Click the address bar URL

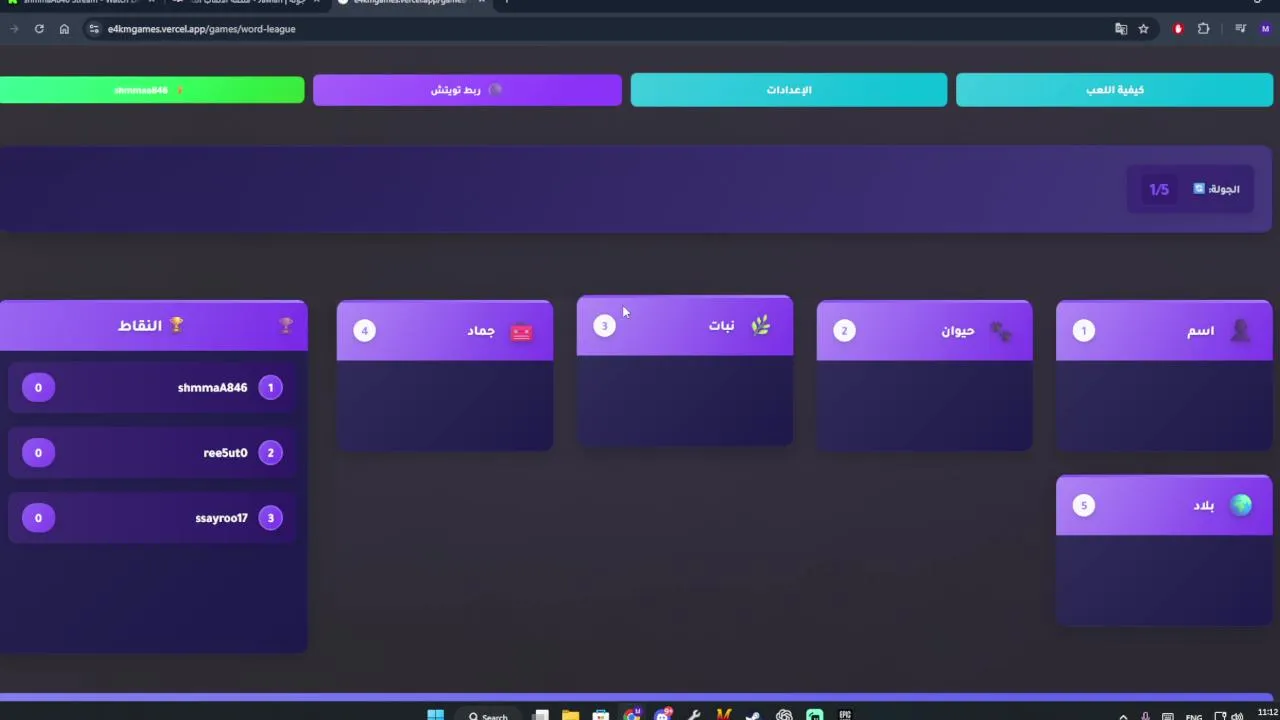202,29
